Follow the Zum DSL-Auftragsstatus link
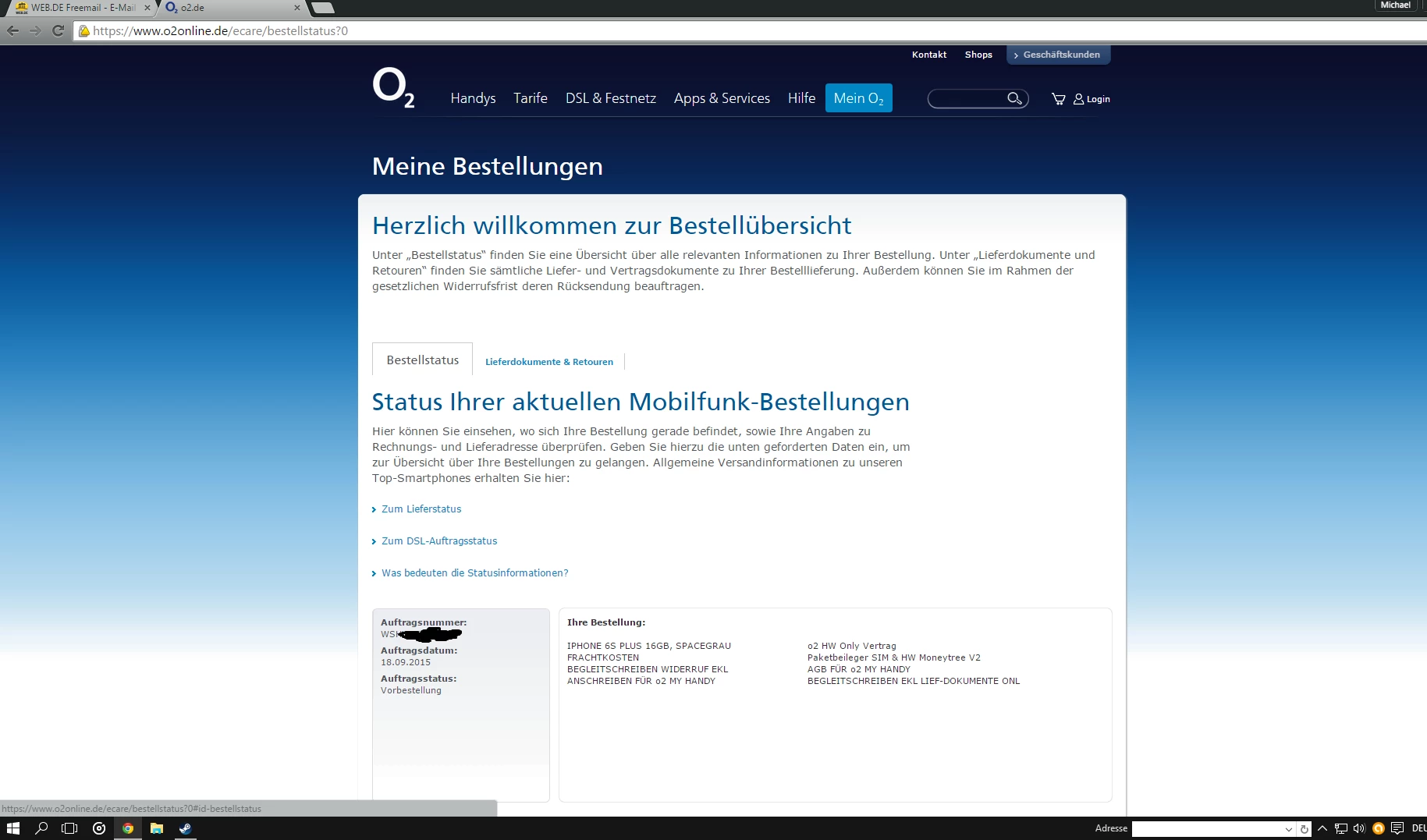Viewport: 1427px width, 840px height. pyautogui.click(x=439, y=541)
